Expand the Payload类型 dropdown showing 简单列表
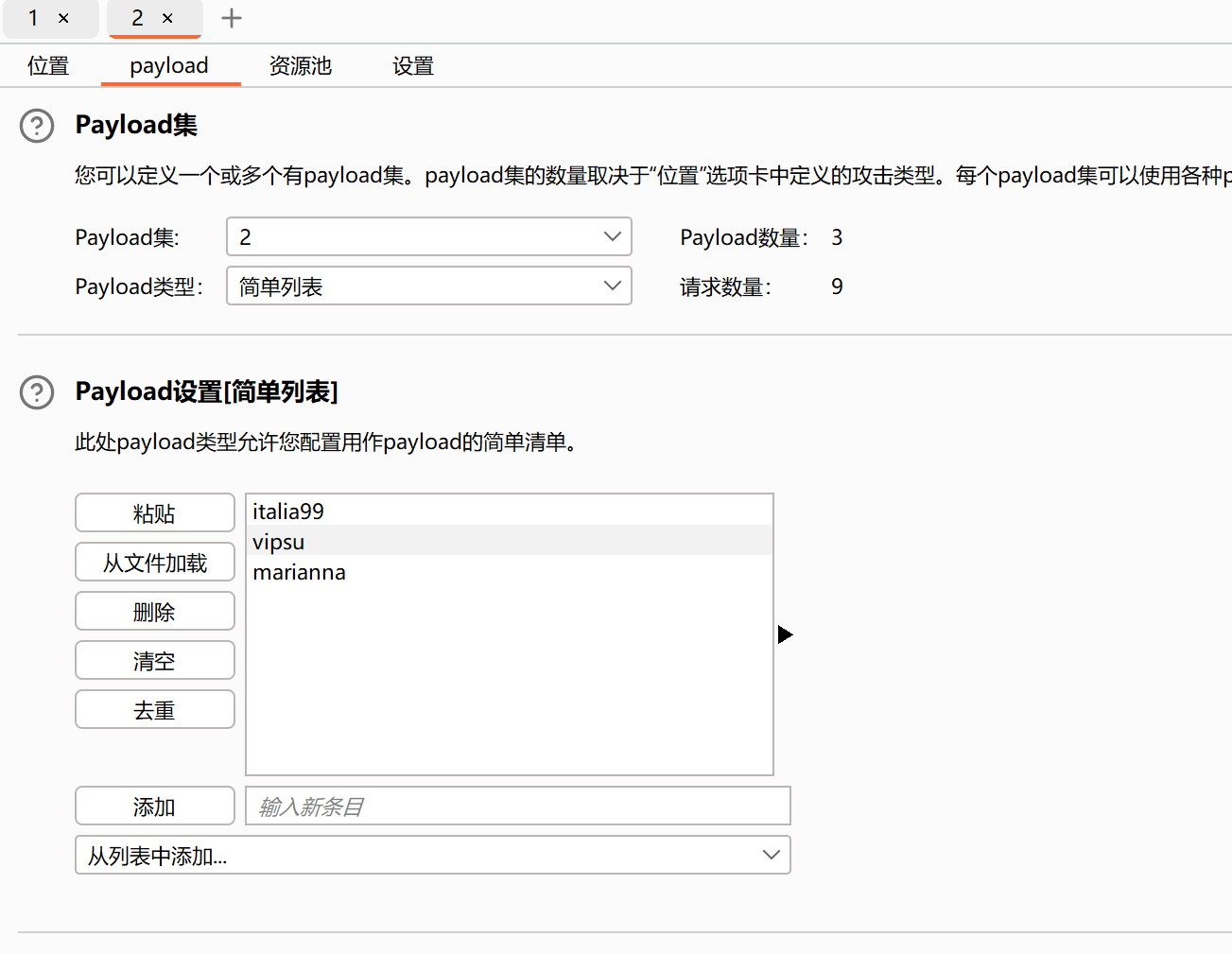 (429, 286)
